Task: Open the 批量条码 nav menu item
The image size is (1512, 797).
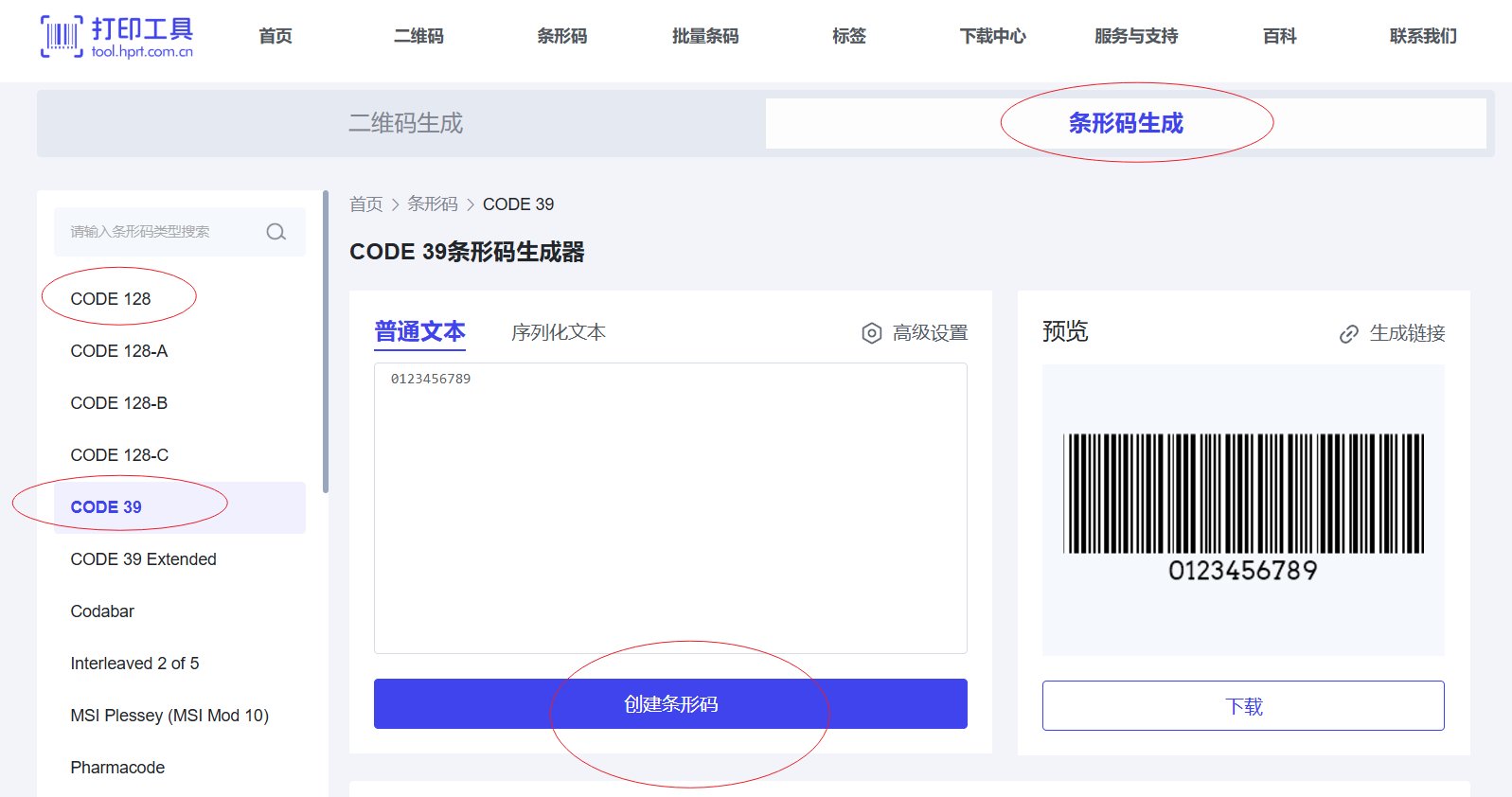Action: (x=705, y=36)
